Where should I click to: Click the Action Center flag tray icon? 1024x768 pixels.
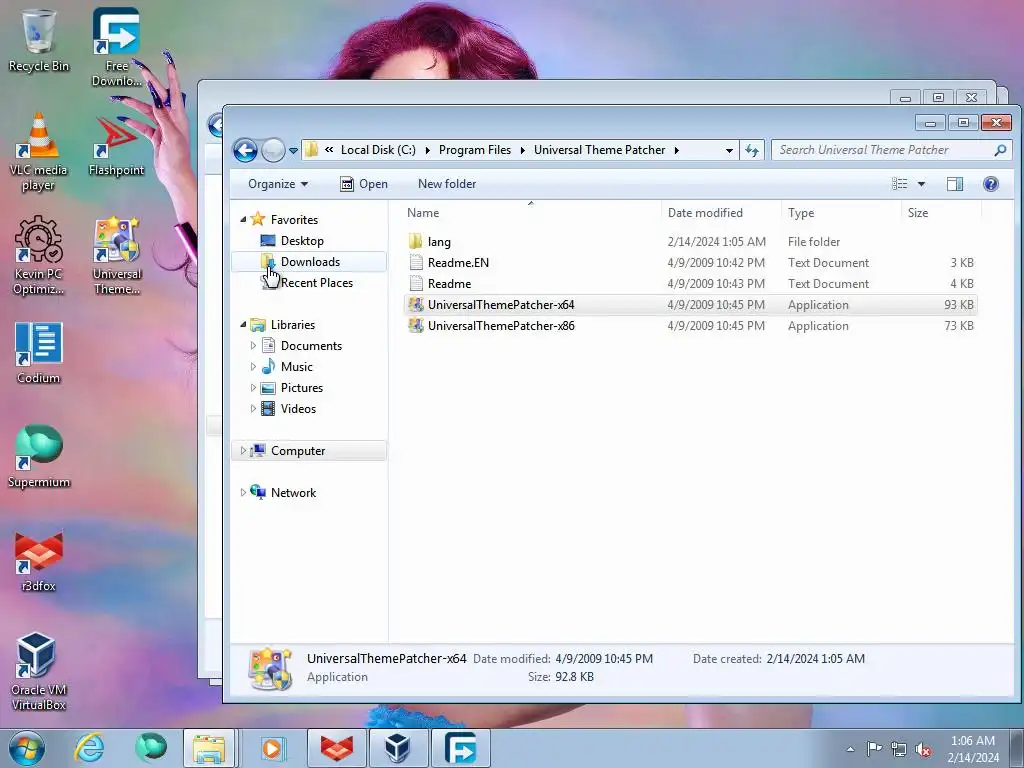coord(874,749)
